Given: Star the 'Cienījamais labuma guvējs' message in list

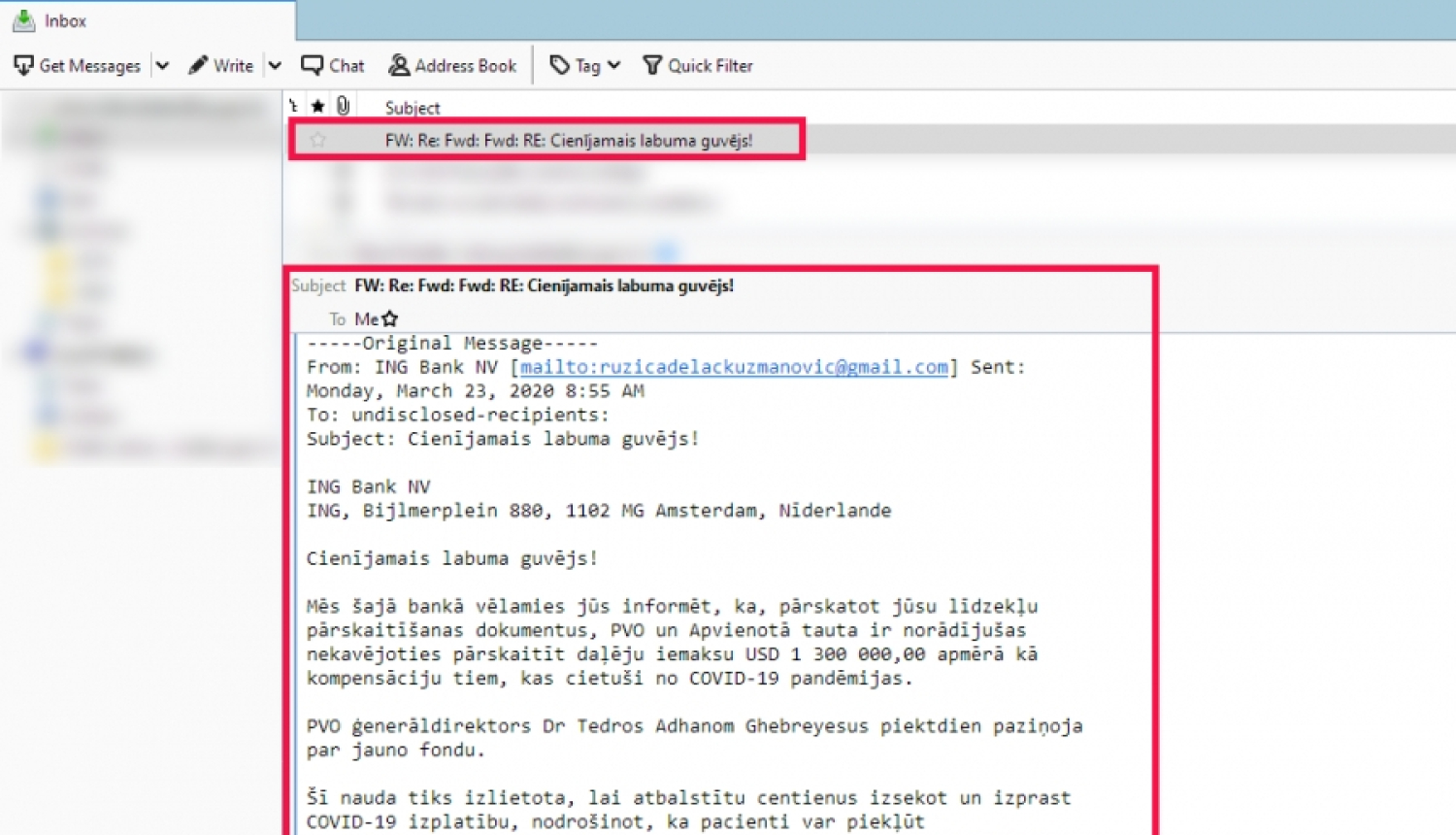Looking at the screenshot, I should 317,140.
